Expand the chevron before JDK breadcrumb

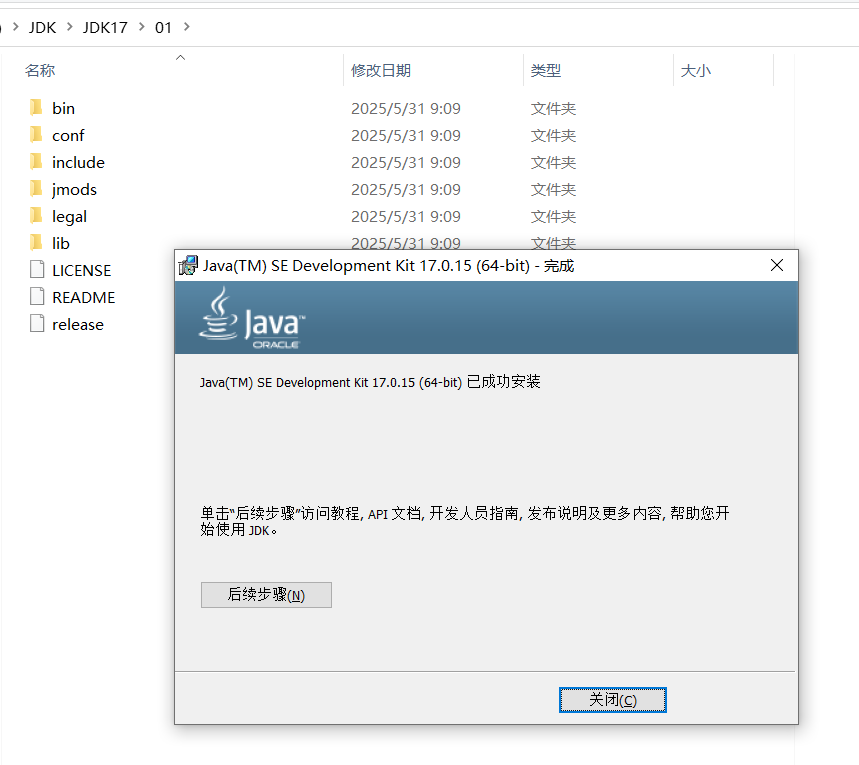click(16, 27)
